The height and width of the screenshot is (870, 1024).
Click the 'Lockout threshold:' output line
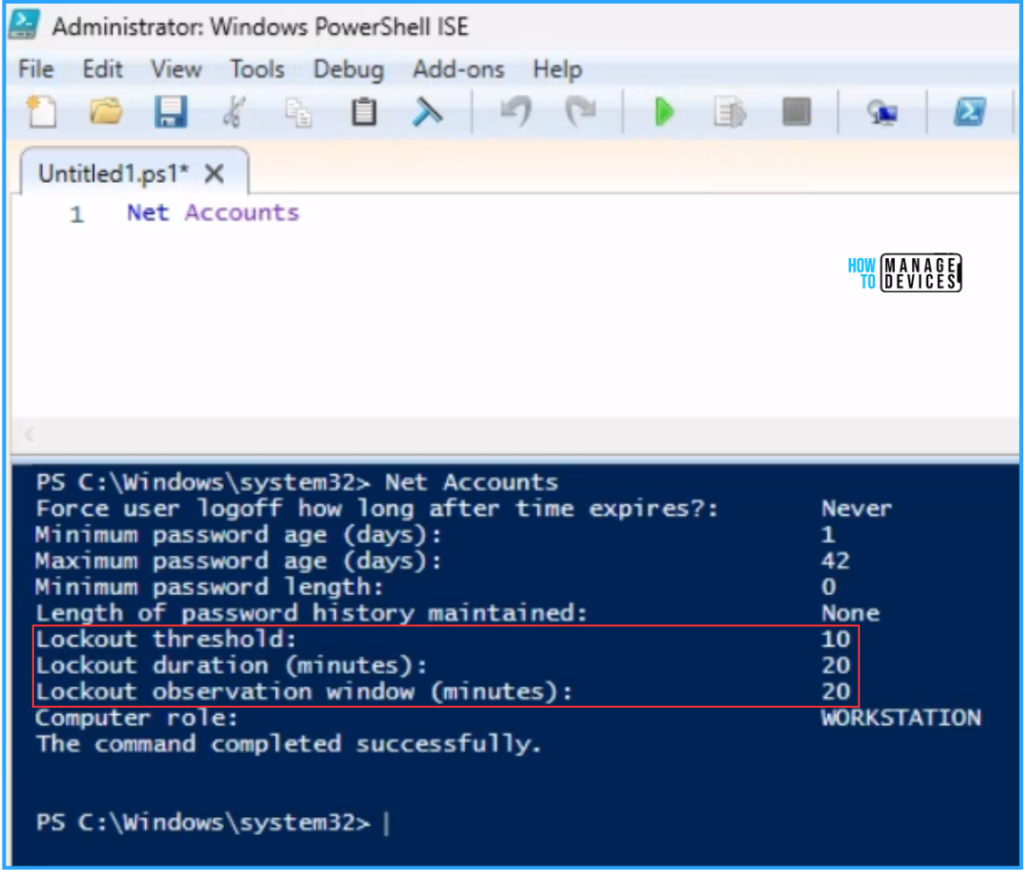166,639
